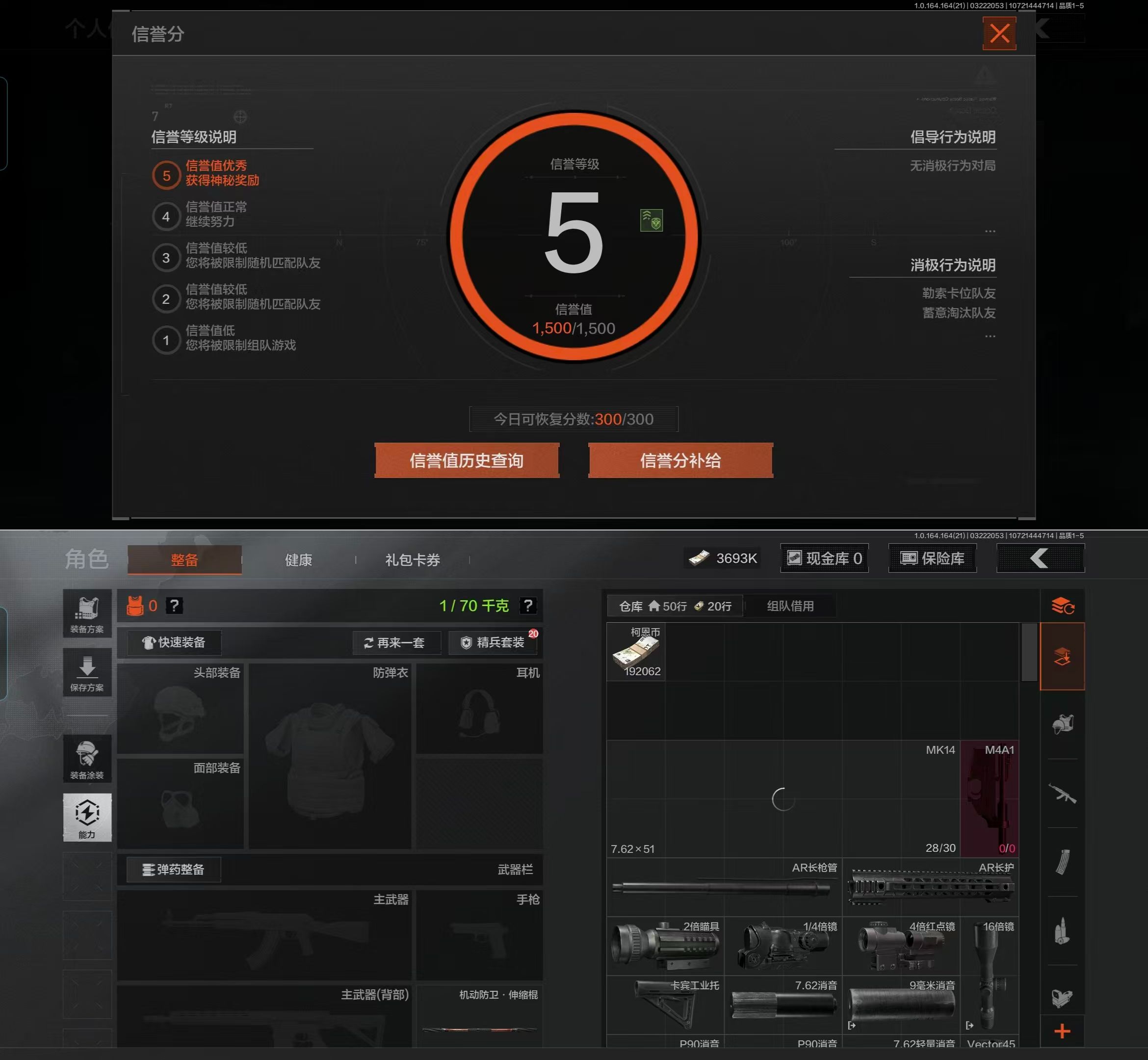Image resolution: width=1148 pixels, height=1060 pixels.
Task: Click the weight limit question mark
Action: pos(527,606)
